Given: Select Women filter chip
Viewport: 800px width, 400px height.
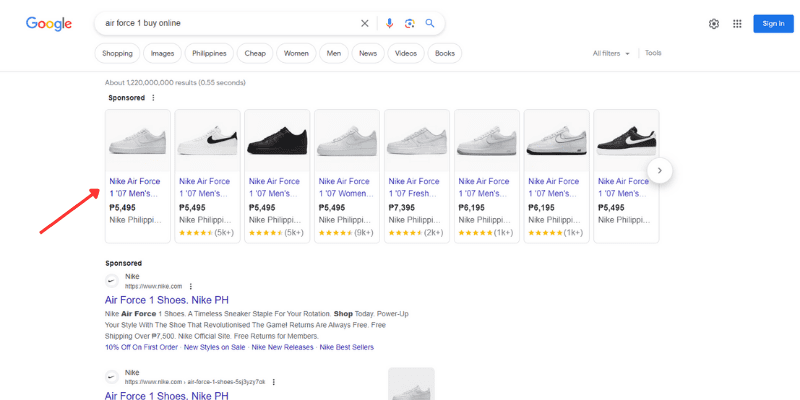Looking at the screenshot, I should pos(296,53).
